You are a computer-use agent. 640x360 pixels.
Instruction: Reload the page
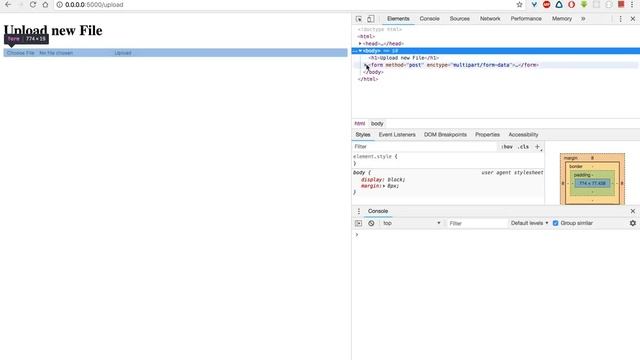click(x=33, y=4)
